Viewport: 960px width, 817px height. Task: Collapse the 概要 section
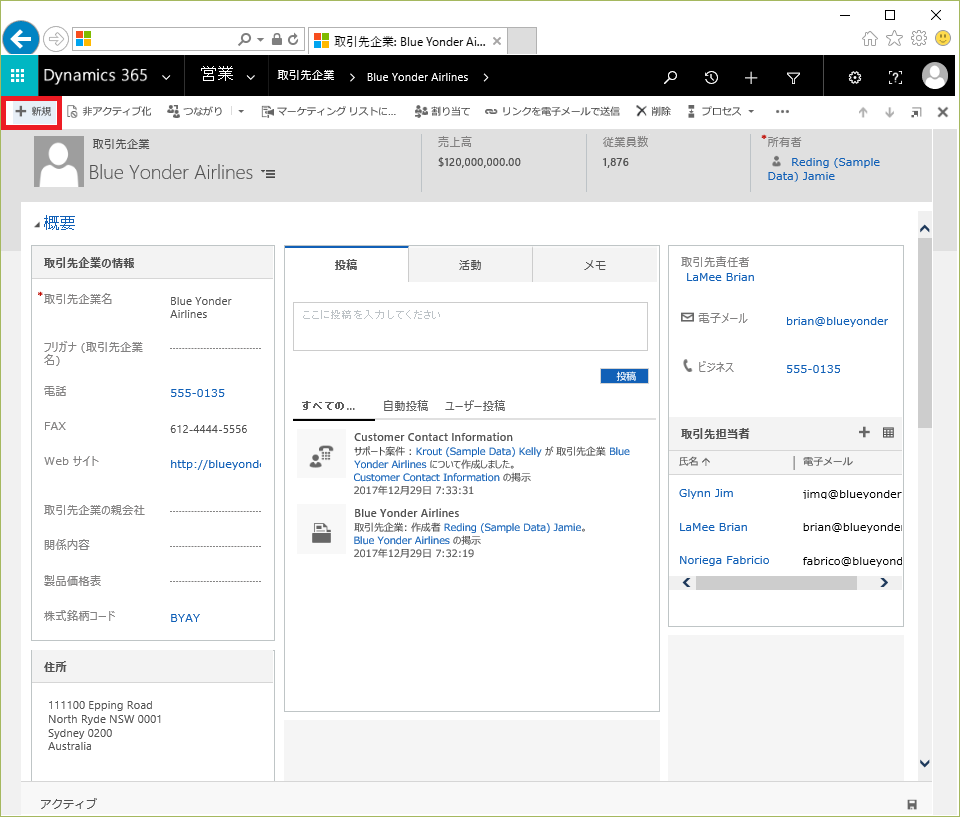point(37,225)
